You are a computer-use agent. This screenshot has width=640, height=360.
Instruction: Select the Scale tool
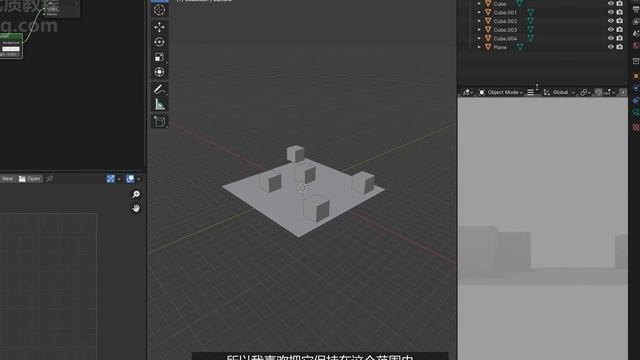[160, 57]
